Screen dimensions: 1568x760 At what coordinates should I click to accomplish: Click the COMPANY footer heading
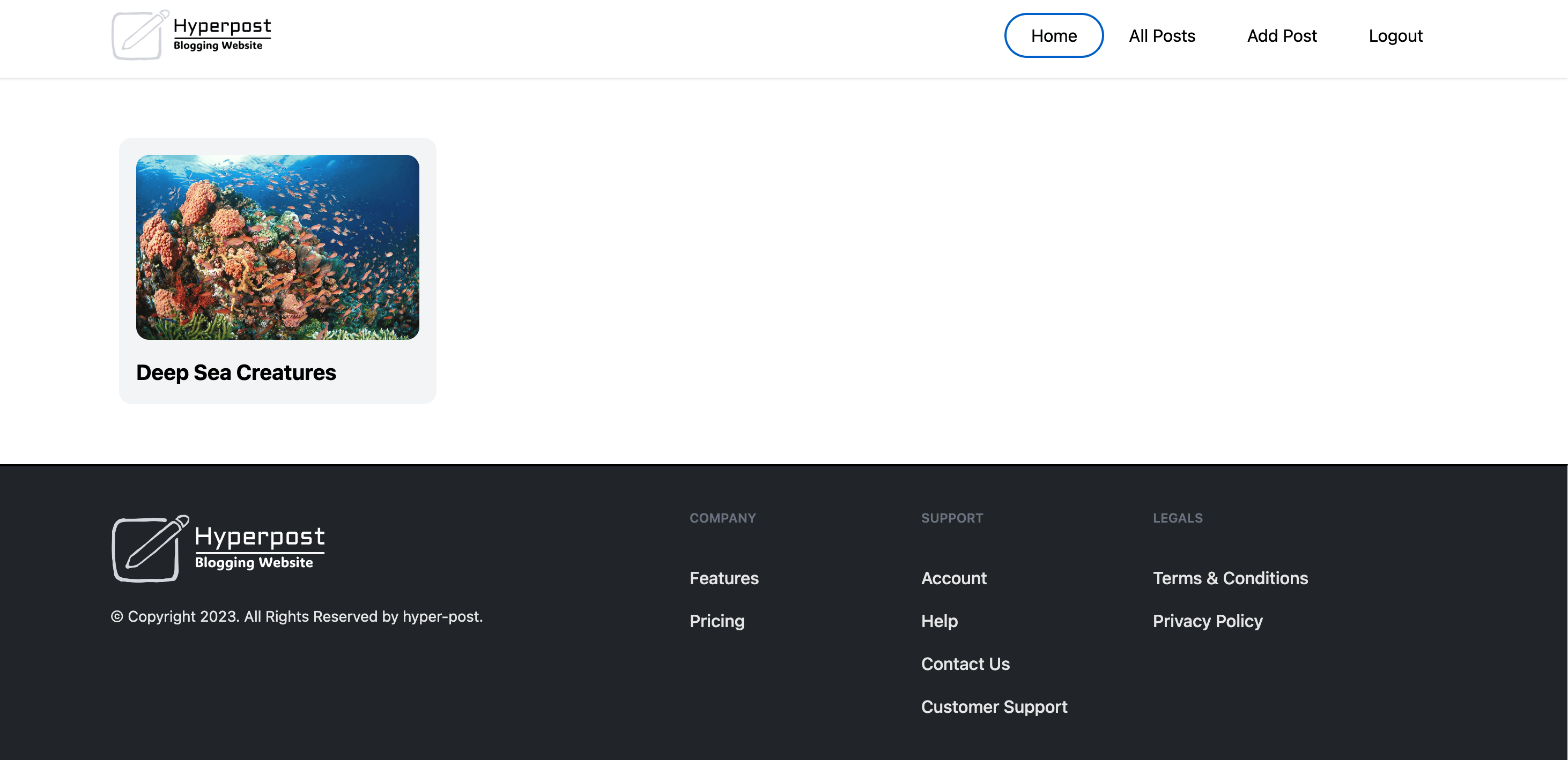point(722,518)
